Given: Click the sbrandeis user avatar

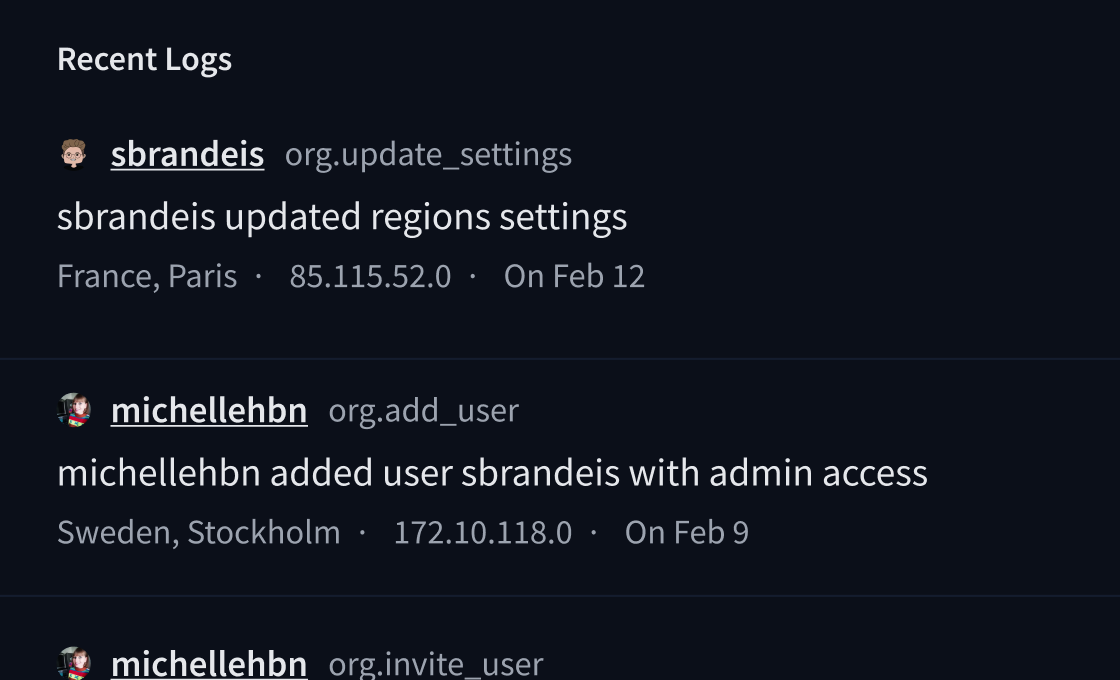Looking at the screenshot, I should [71, 154].
